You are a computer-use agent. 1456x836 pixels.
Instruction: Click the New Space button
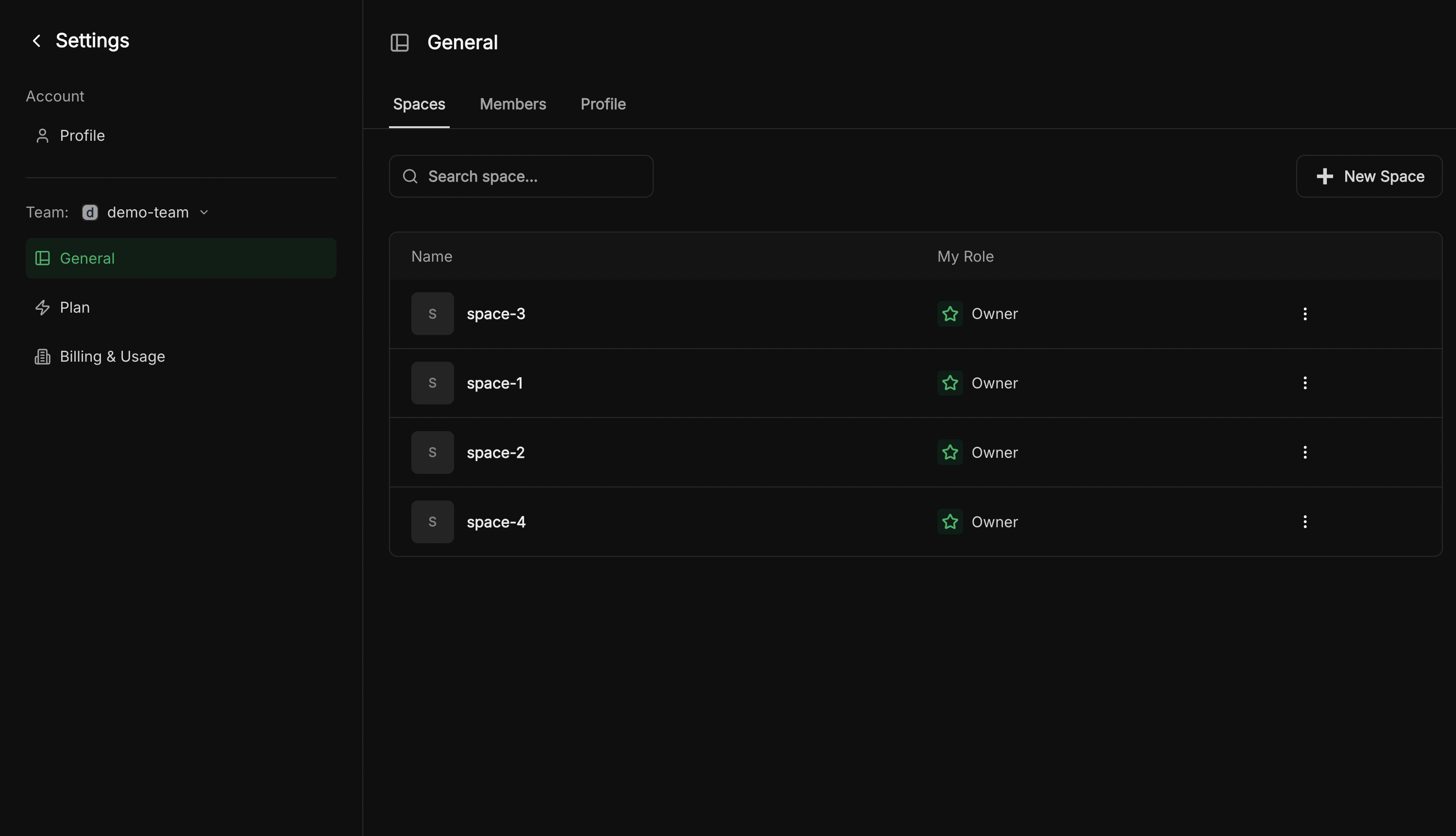[1369, 176]
